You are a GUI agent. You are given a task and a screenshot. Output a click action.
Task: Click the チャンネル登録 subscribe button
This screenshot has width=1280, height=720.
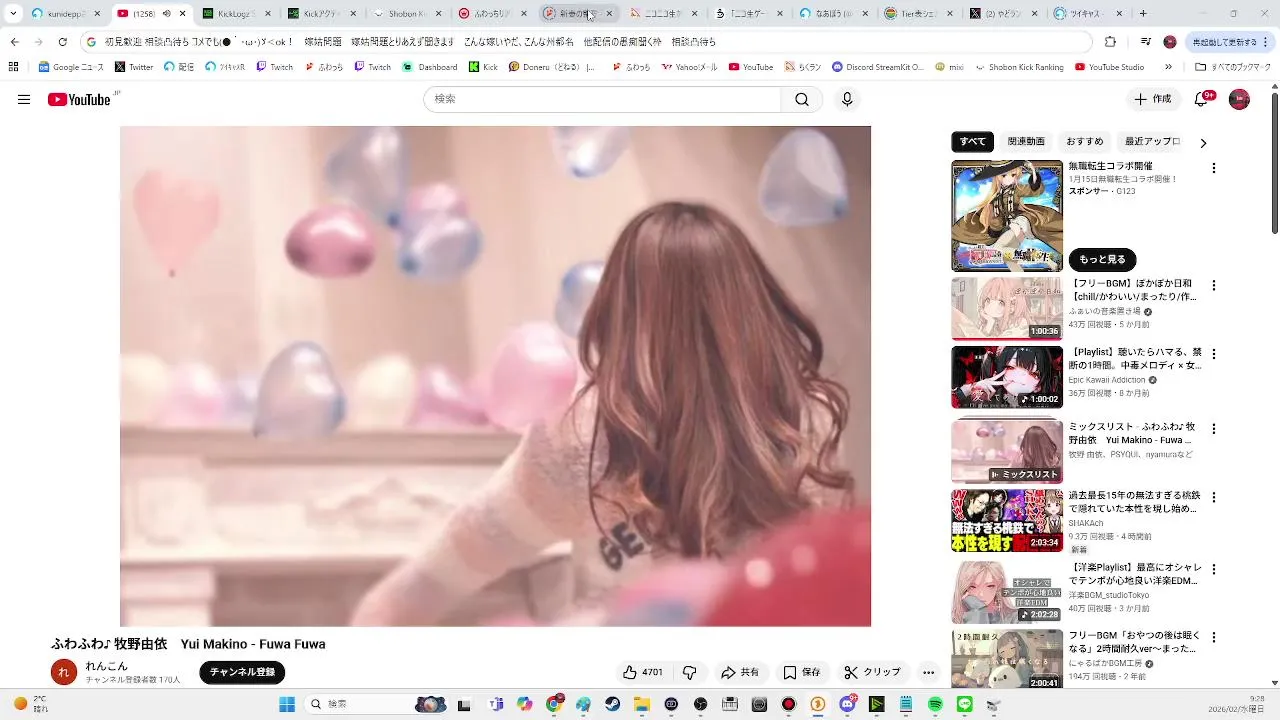tap(242, 672)
